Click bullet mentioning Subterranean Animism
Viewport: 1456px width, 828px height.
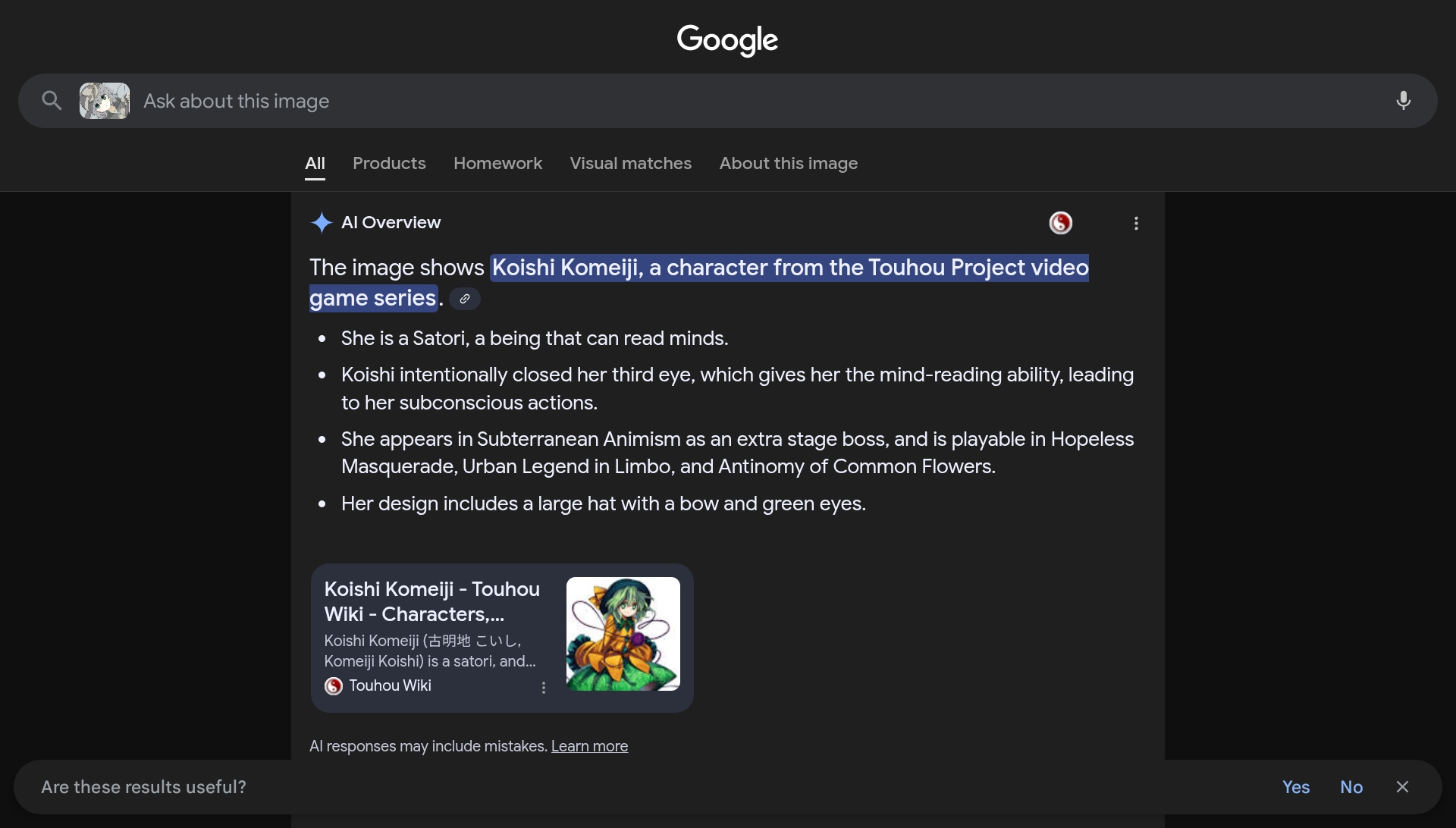(x=737, y=453)
